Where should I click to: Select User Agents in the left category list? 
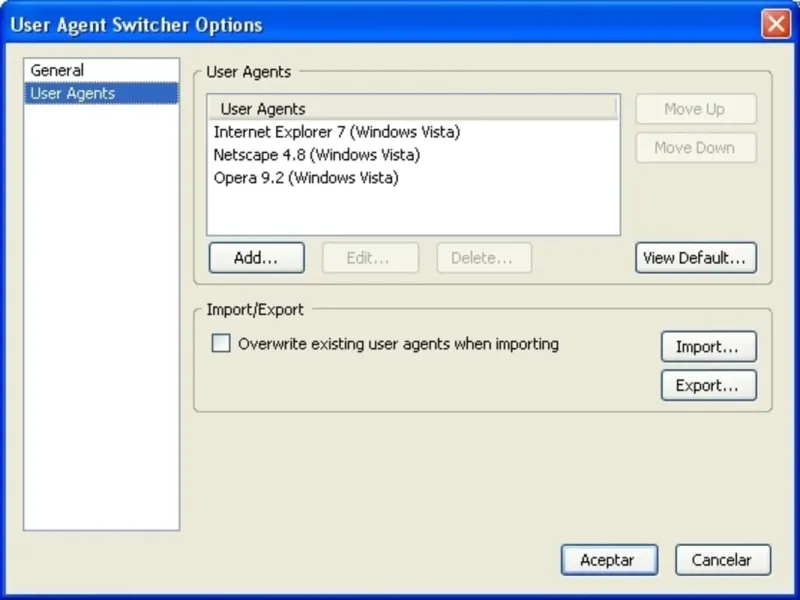coord(102,93)
